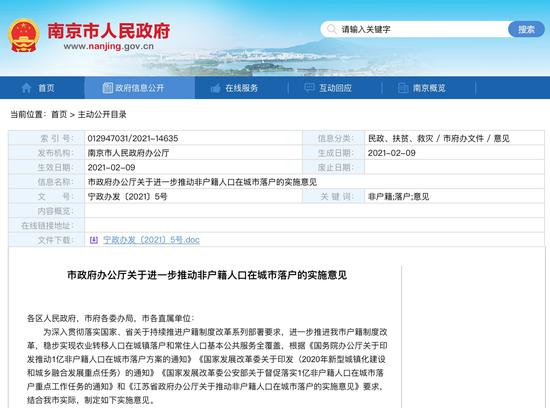Select keywords 非户籍;落户;意见
This screenshot has height=408, width=550.
(398, 196)
